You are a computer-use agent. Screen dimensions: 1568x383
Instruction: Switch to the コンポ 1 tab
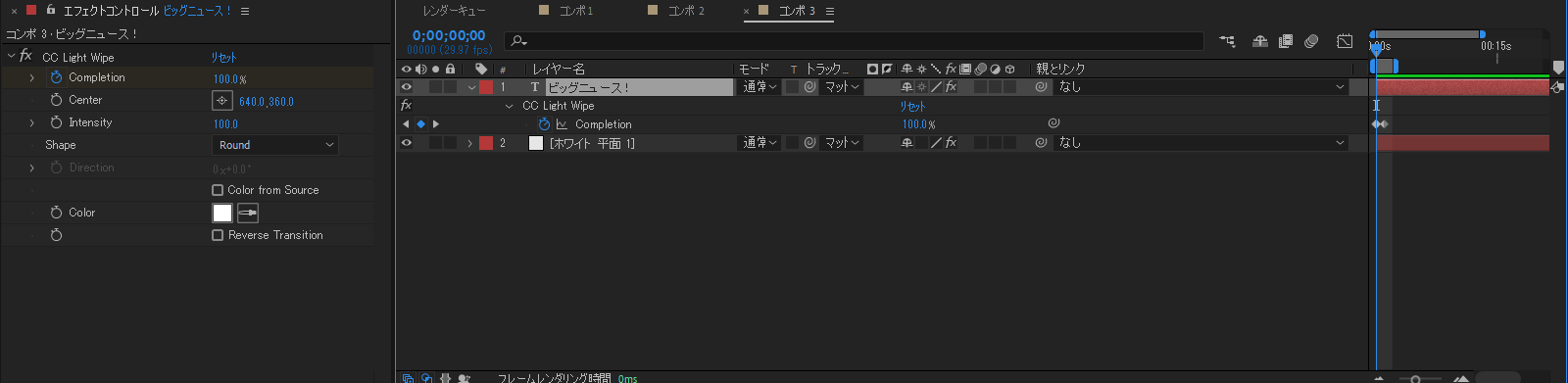click(x=576, y=11)
